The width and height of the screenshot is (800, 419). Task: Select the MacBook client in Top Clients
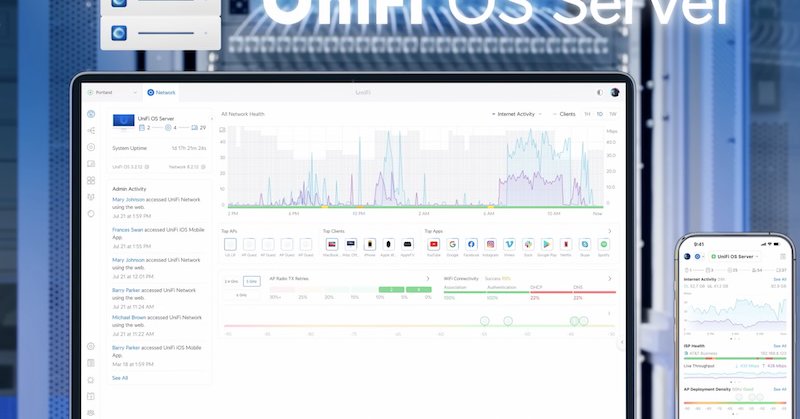[x=332, y=244]
